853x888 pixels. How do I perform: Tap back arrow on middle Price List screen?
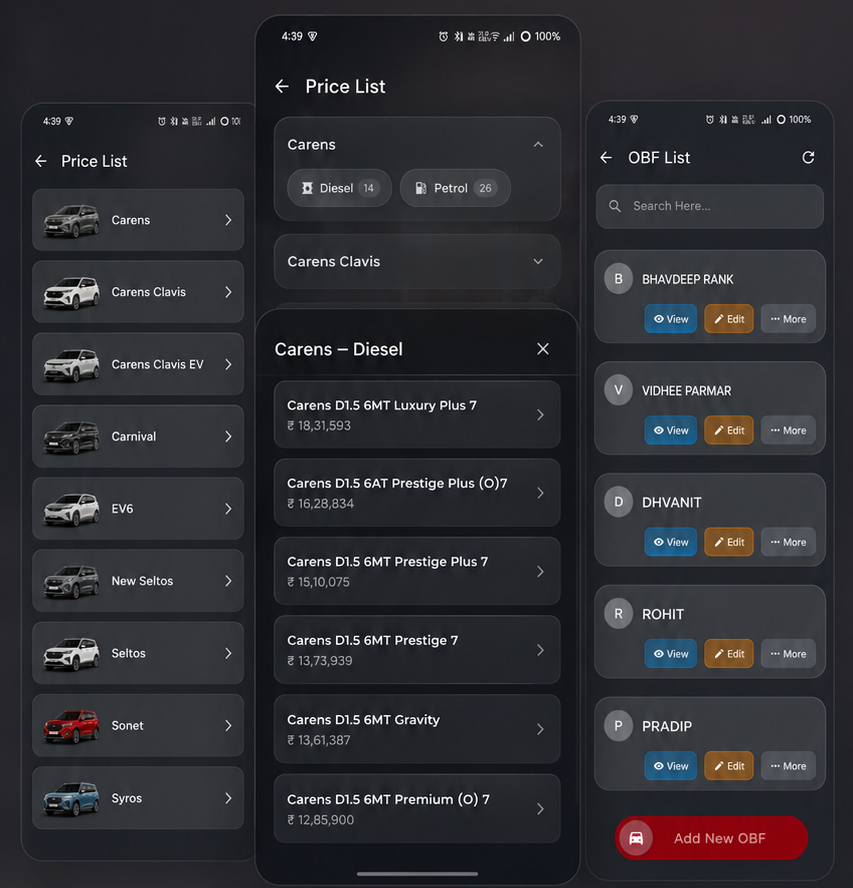point(282,87)
